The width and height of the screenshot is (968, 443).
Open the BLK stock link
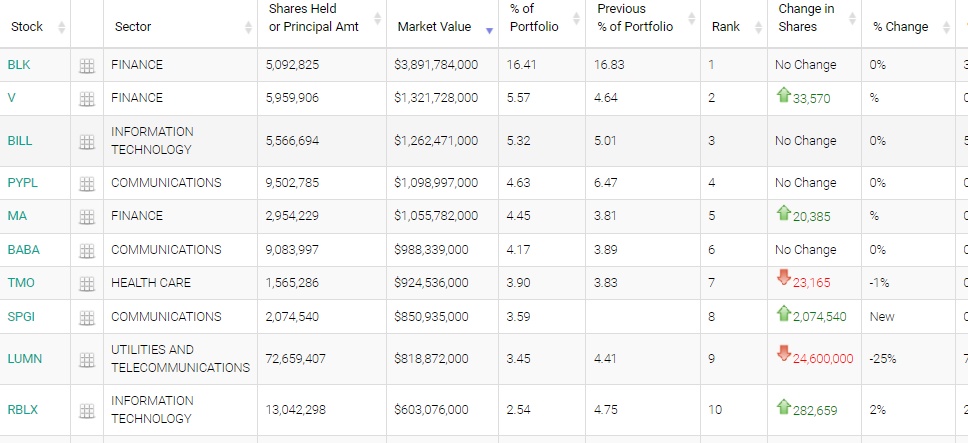click(x=19, y=65)
